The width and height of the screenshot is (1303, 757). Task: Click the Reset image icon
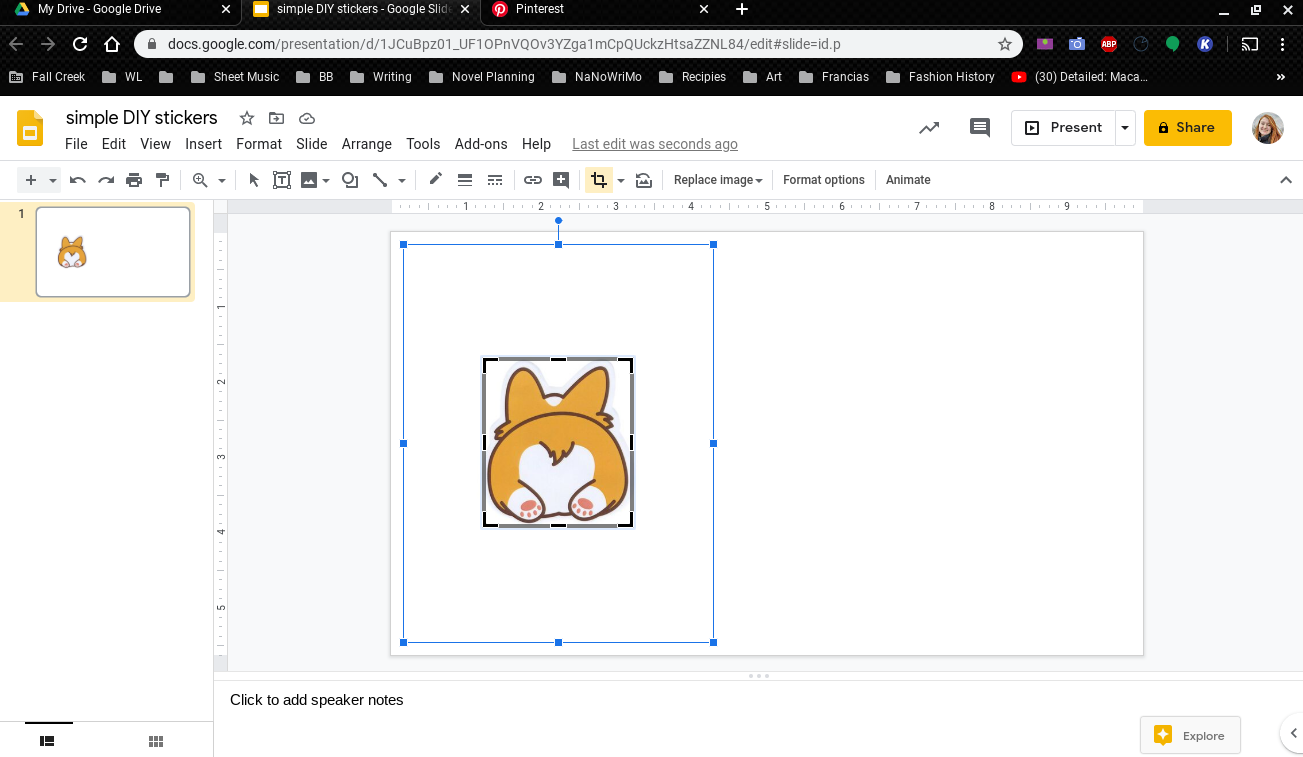pos(643,180)
